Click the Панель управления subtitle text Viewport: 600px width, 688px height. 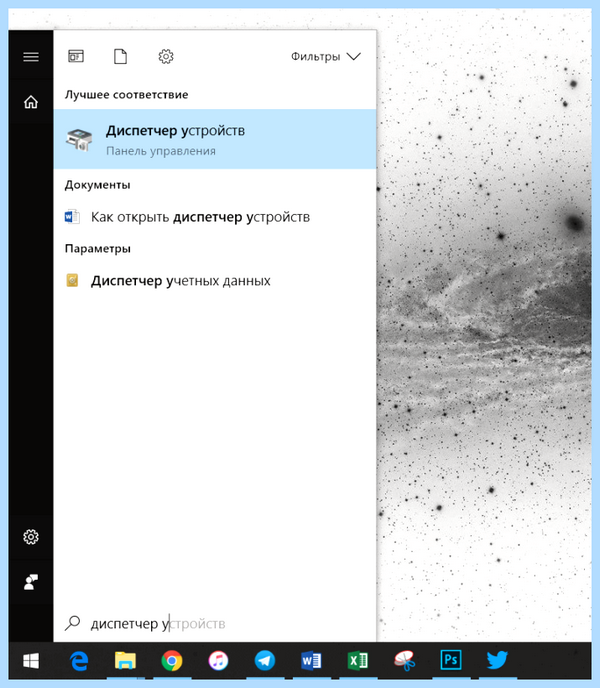click(x=161, y=151)
